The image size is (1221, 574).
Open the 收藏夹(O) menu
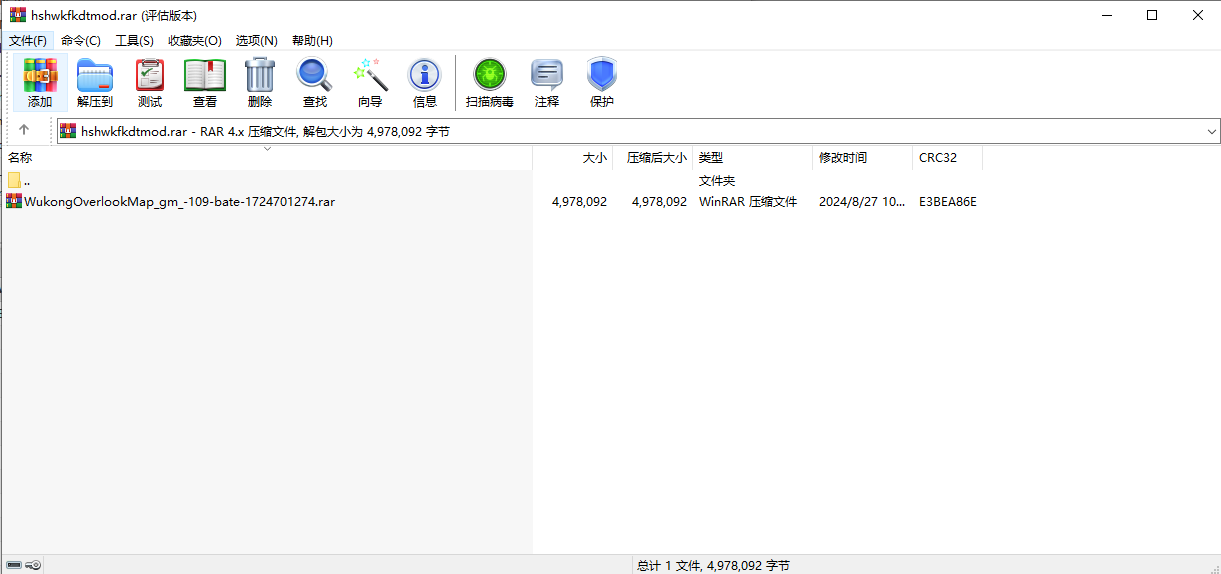click(195, 40)
